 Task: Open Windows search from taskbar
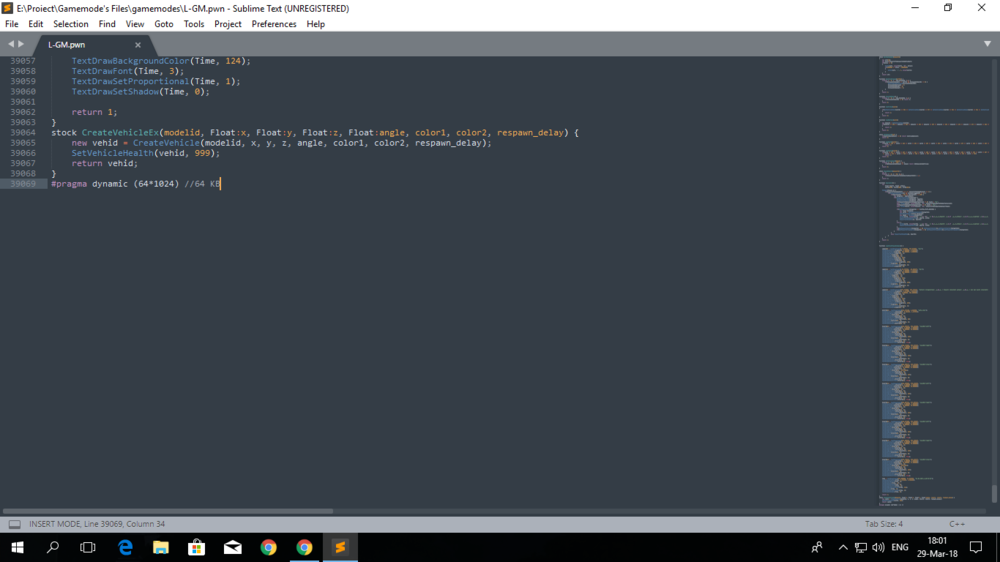53,547
